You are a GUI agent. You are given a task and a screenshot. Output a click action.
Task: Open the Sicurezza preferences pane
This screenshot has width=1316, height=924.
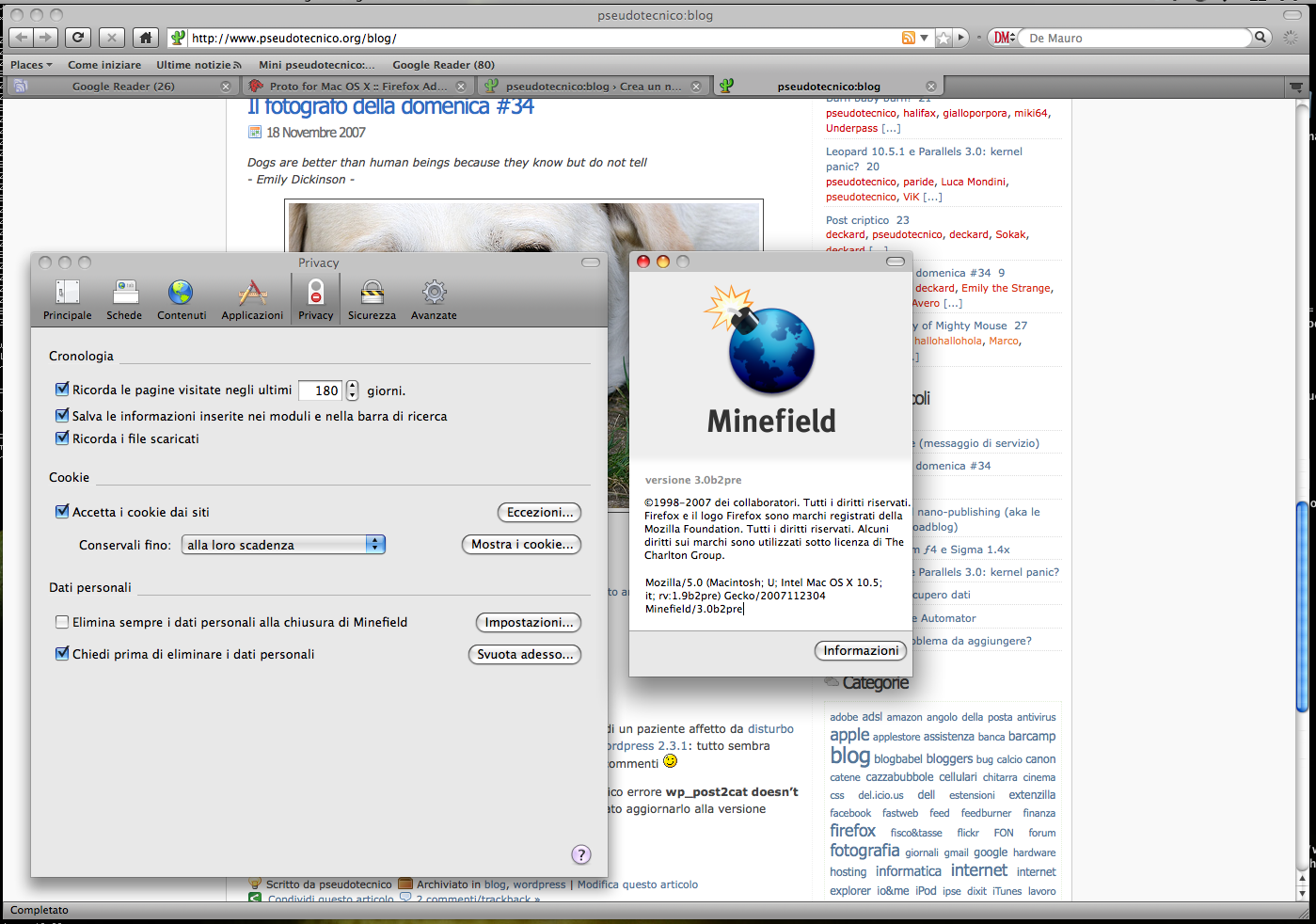coord(372,300)
